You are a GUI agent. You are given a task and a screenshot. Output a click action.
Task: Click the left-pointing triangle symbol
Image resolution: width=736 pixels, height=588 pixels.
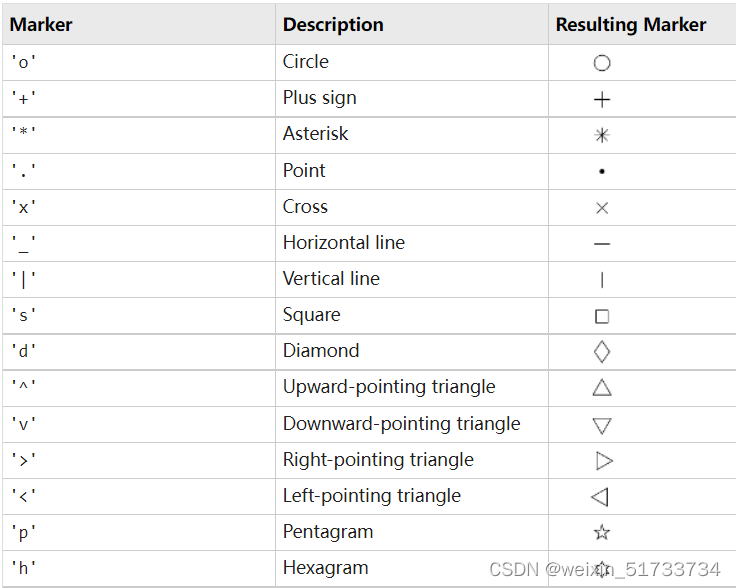pos(599,496)
